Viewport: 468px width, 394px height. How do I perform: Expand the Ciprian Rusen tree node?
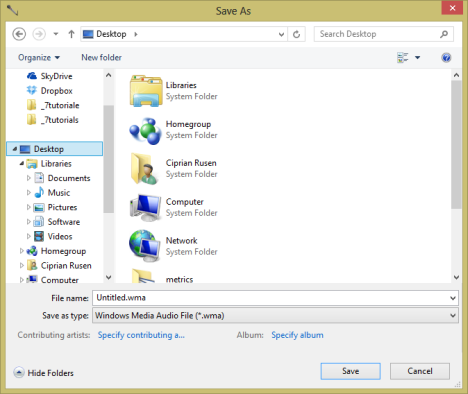click(22, 265)
